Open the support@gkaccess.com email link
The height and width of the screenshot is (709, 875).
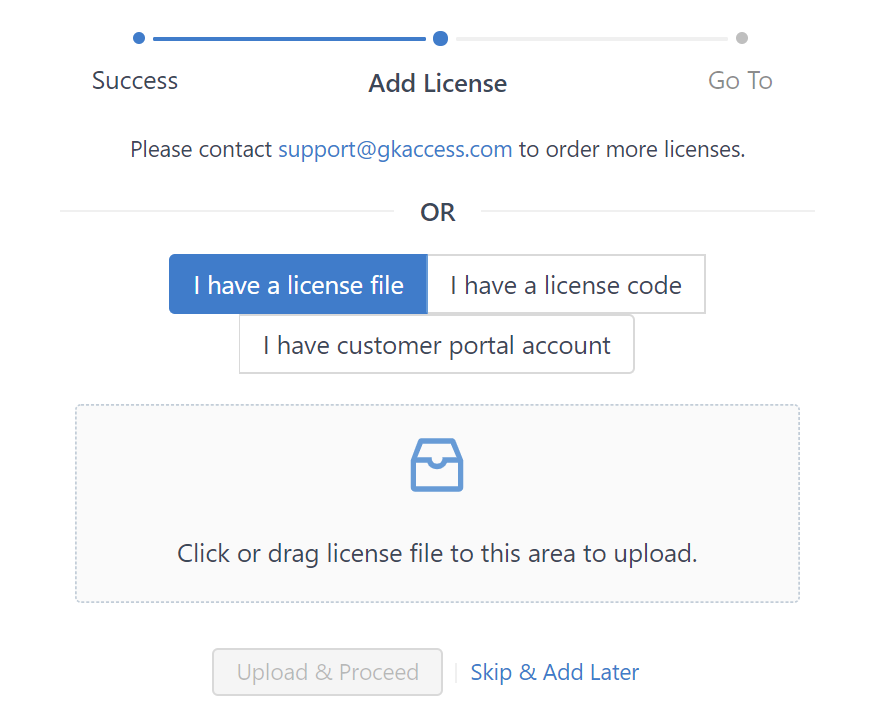395,150
